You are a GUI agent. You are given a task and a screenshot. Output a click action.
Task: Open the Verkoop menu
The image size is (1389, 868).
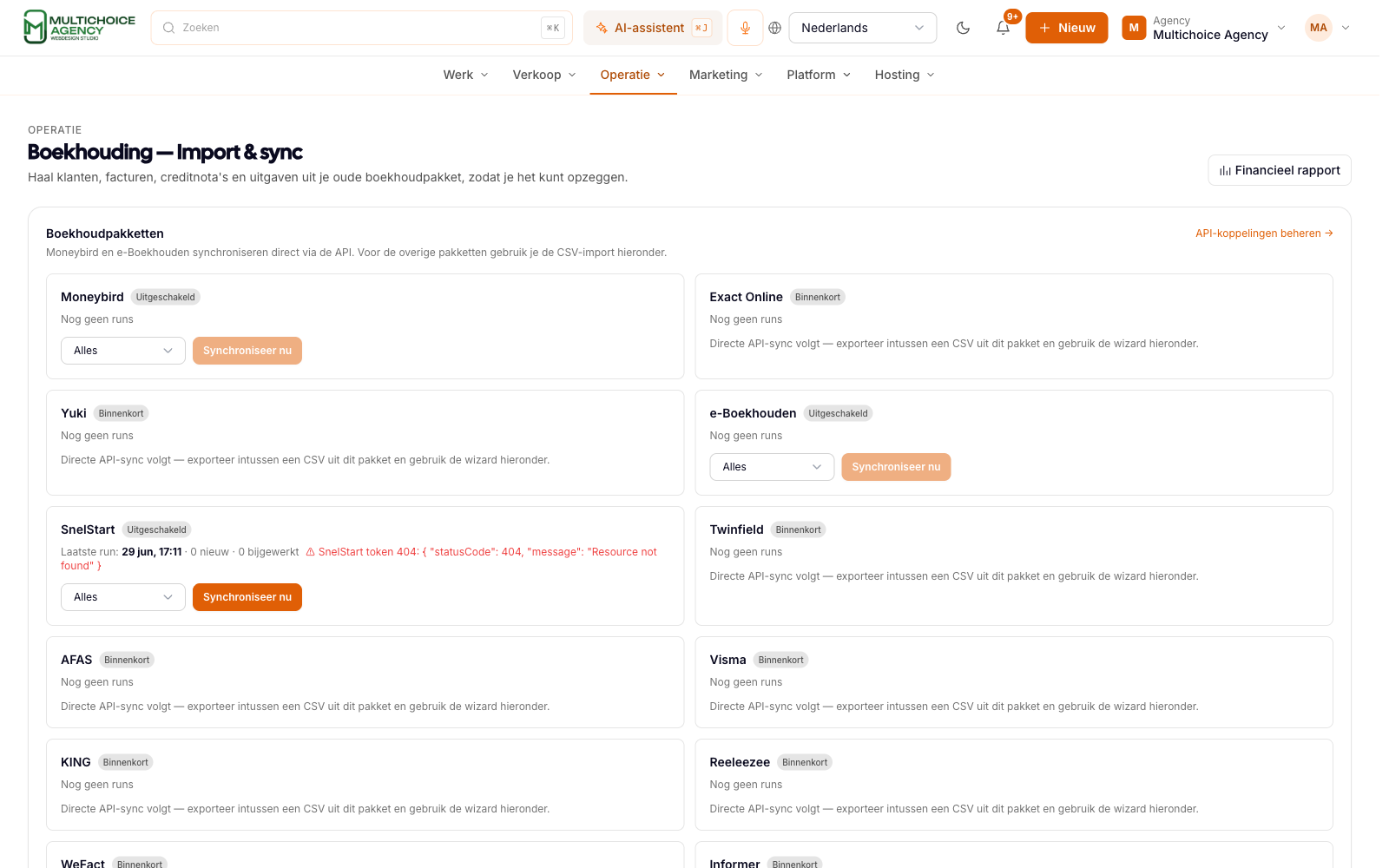(x=544, y=75)
